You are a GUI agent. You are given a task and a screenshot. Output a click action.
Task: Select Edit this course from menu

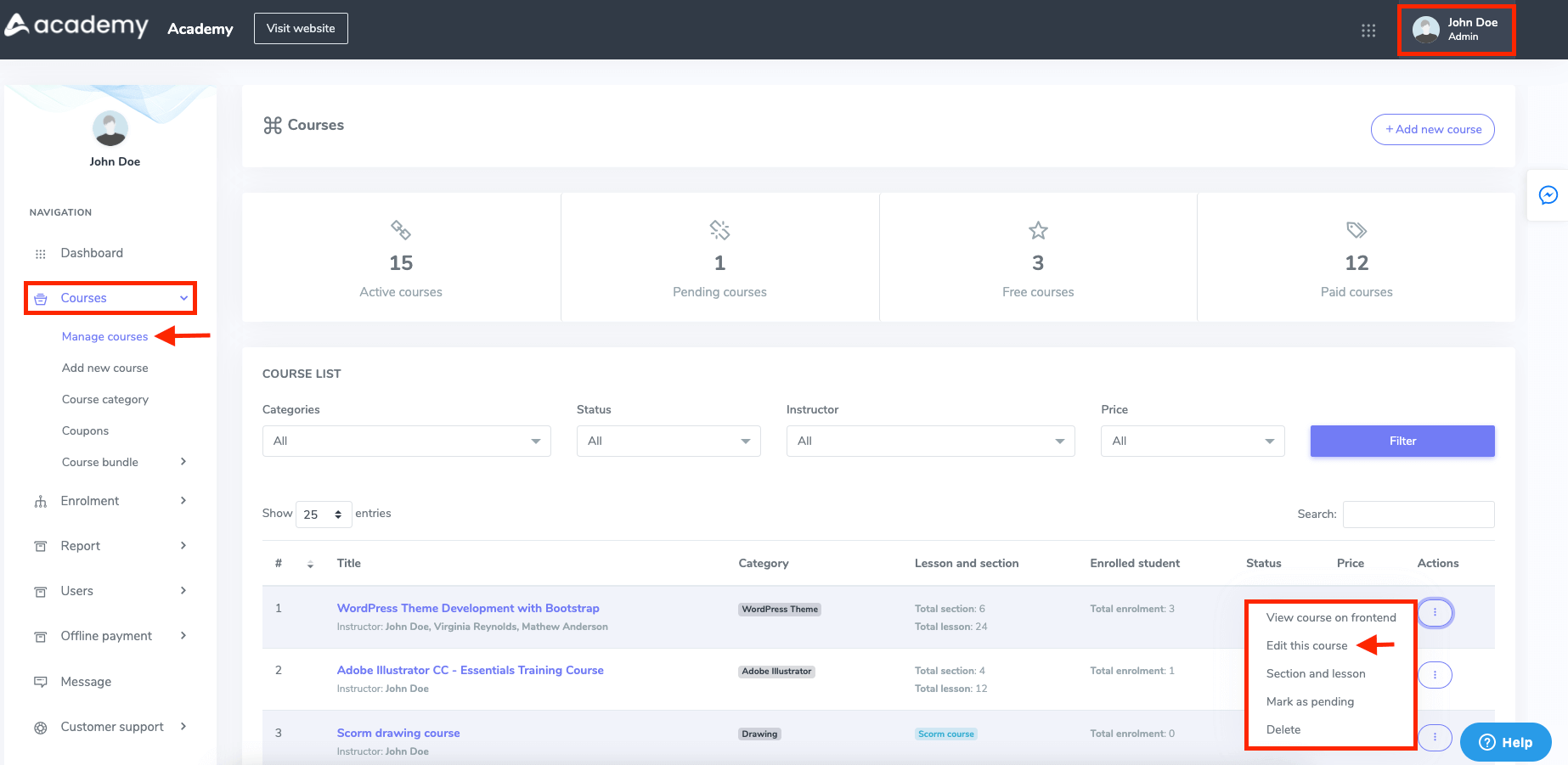pos(1306,645)
